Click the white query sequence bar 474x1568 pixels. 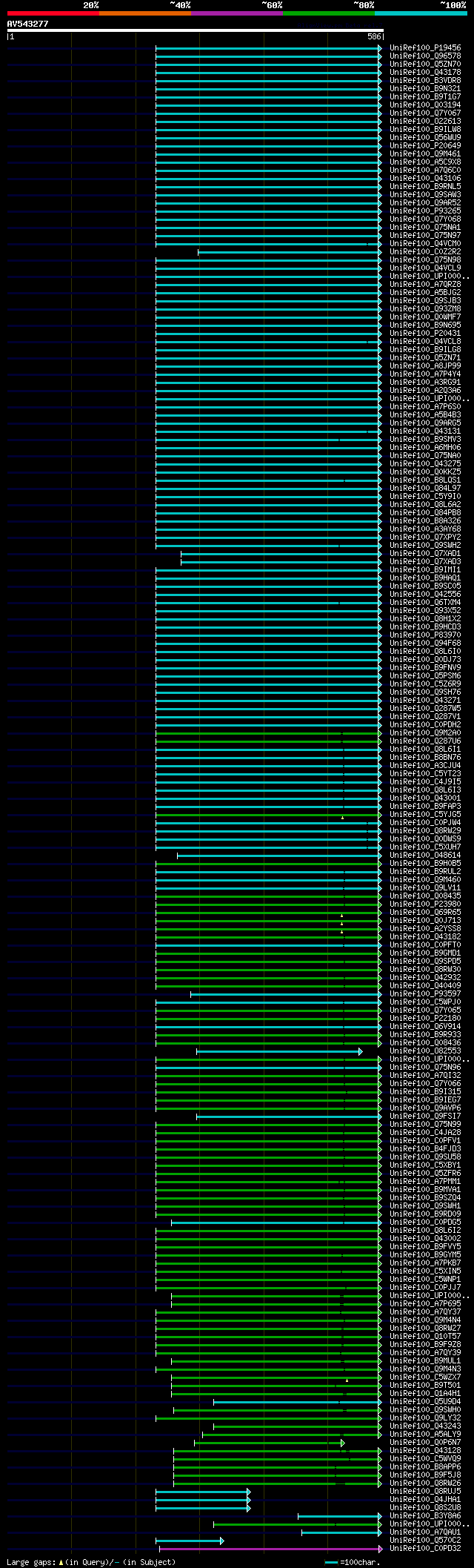click(x=195, y=30)
